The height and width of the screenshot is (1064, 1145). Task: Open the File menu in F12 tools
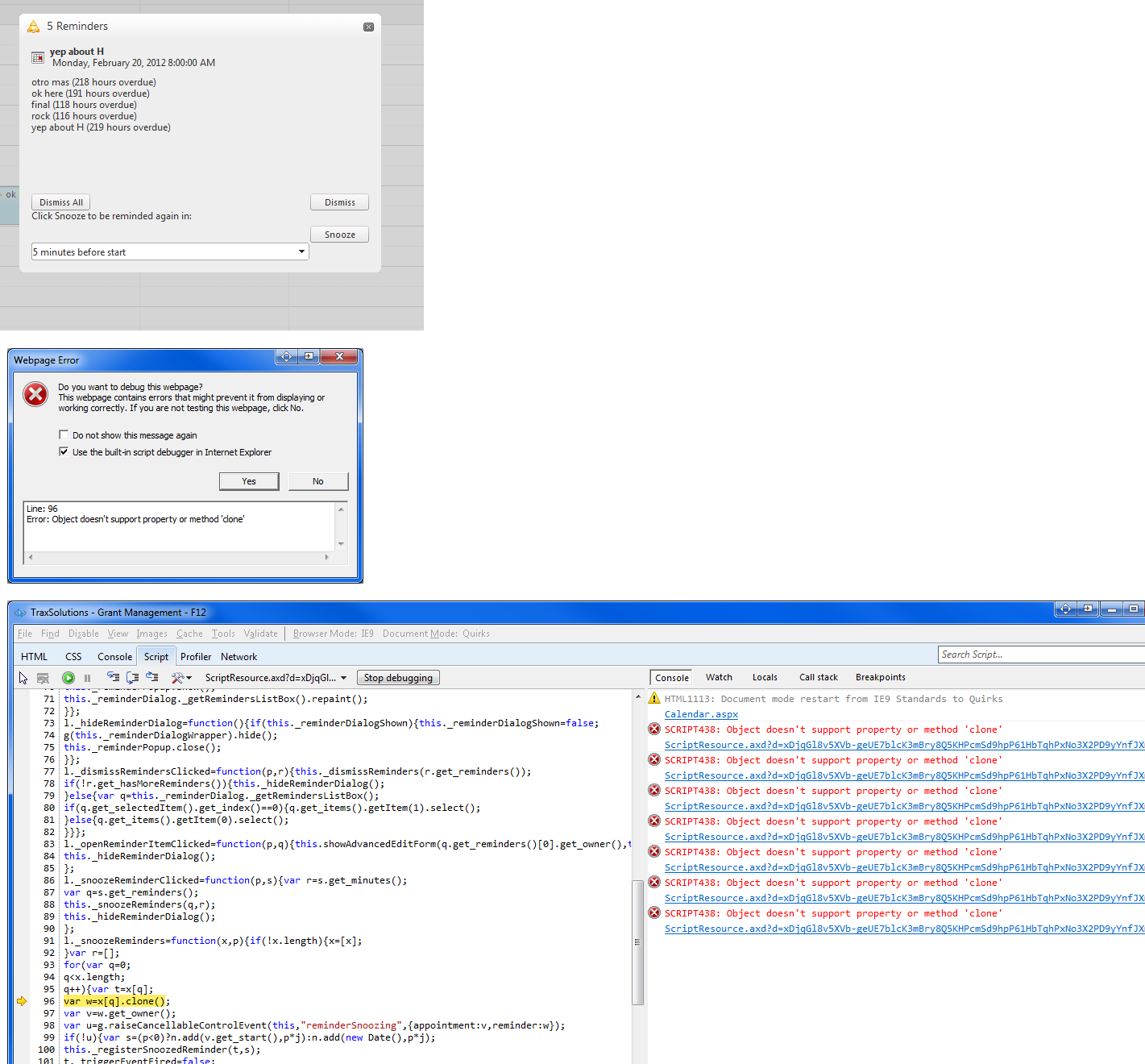tap(25, 634)
